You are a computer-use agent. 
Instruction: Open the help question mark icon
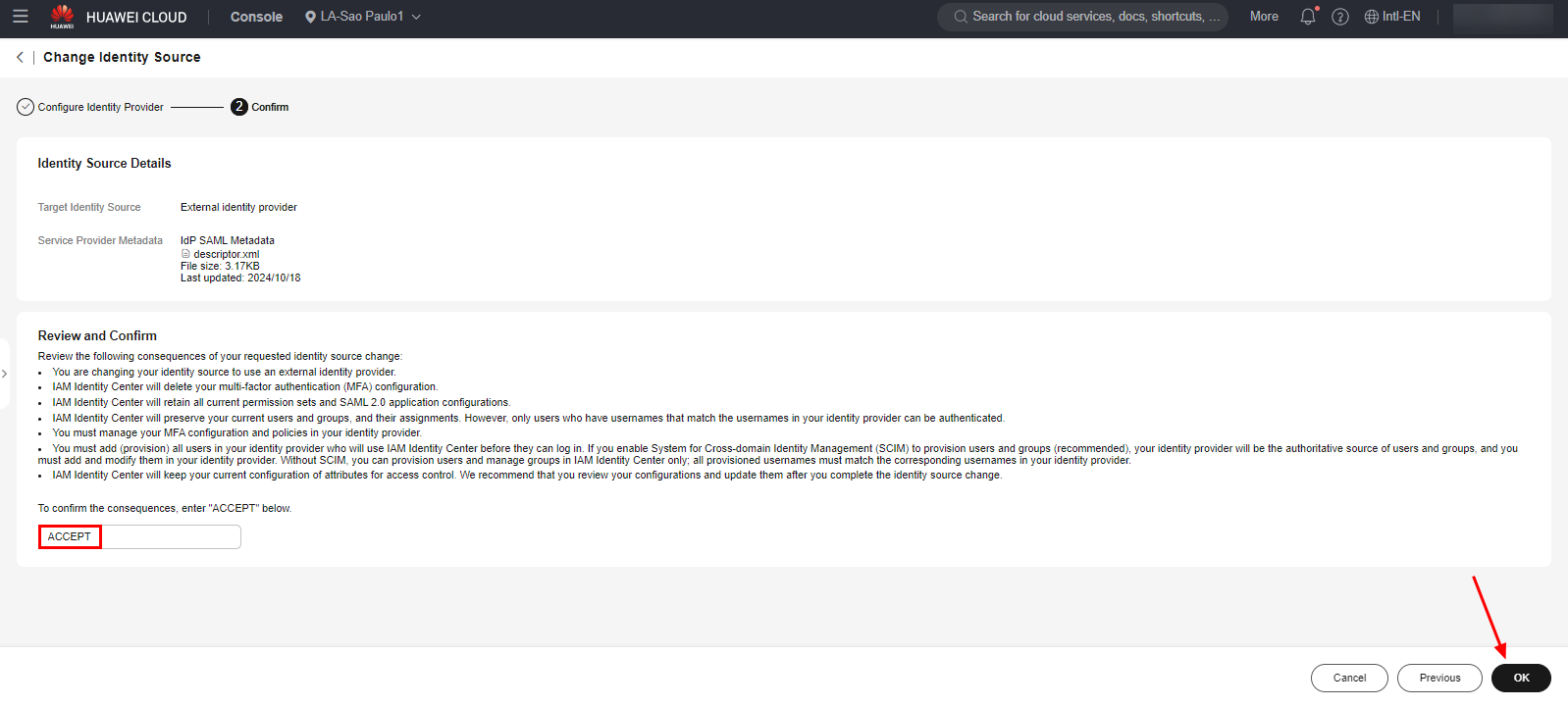[x=1339, y=17]
